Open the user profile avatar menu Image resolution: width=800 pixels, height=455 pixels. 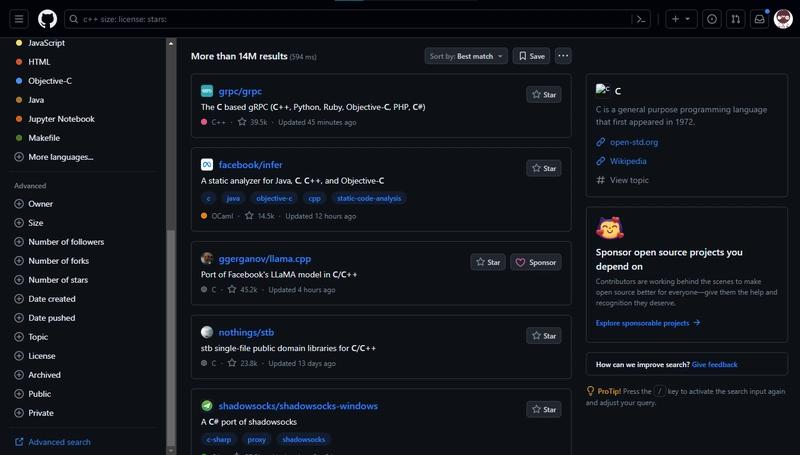(x=783, y=19)
